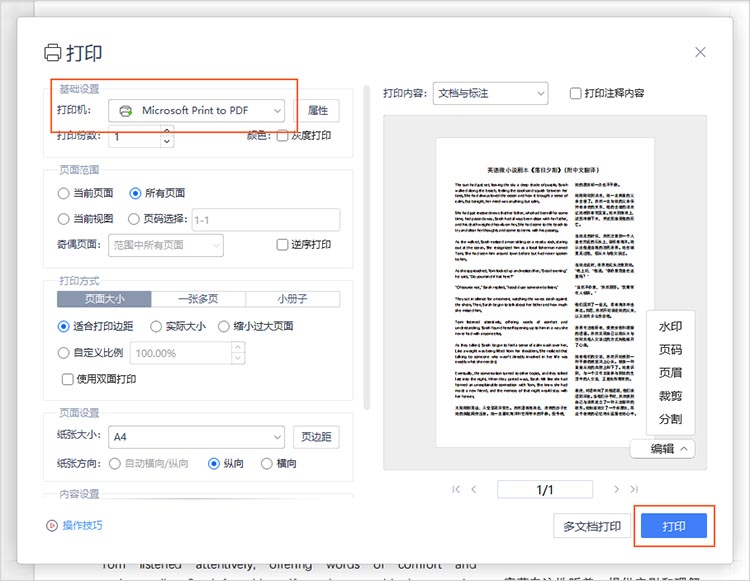This screenshot has width=750, height=581.
Task: Jump to last preview page icon
Action: tap(634, 489)
